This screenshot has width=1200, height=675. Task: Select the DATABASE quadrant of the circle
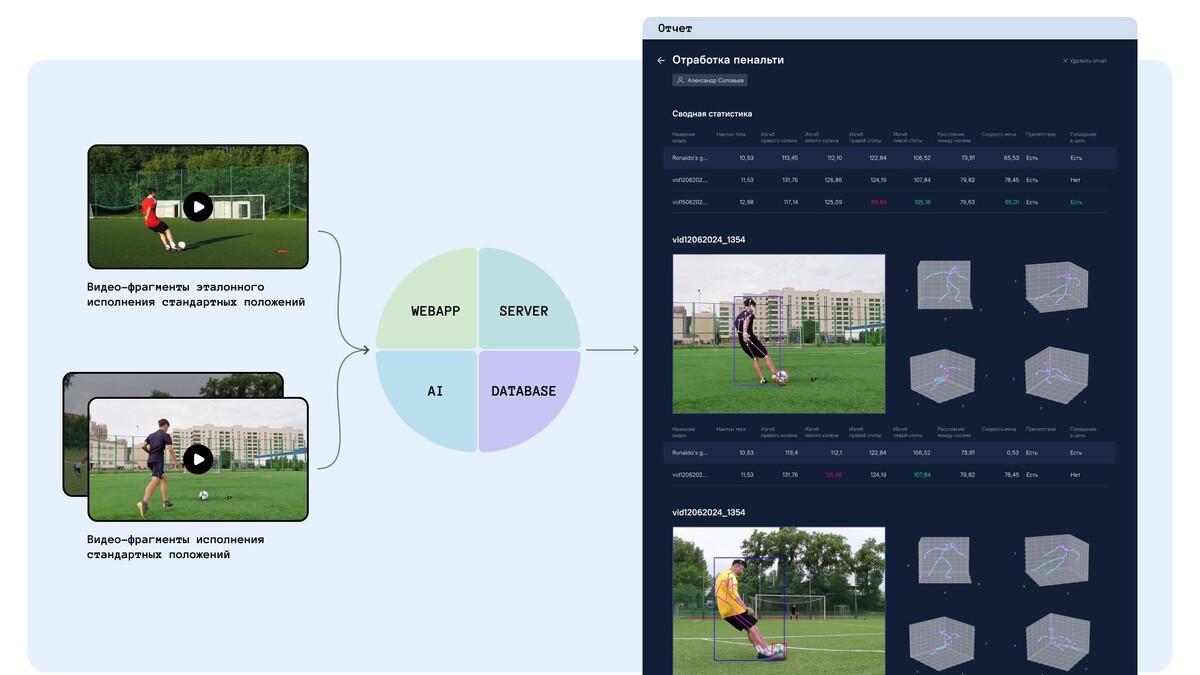[x=530, y=401]
